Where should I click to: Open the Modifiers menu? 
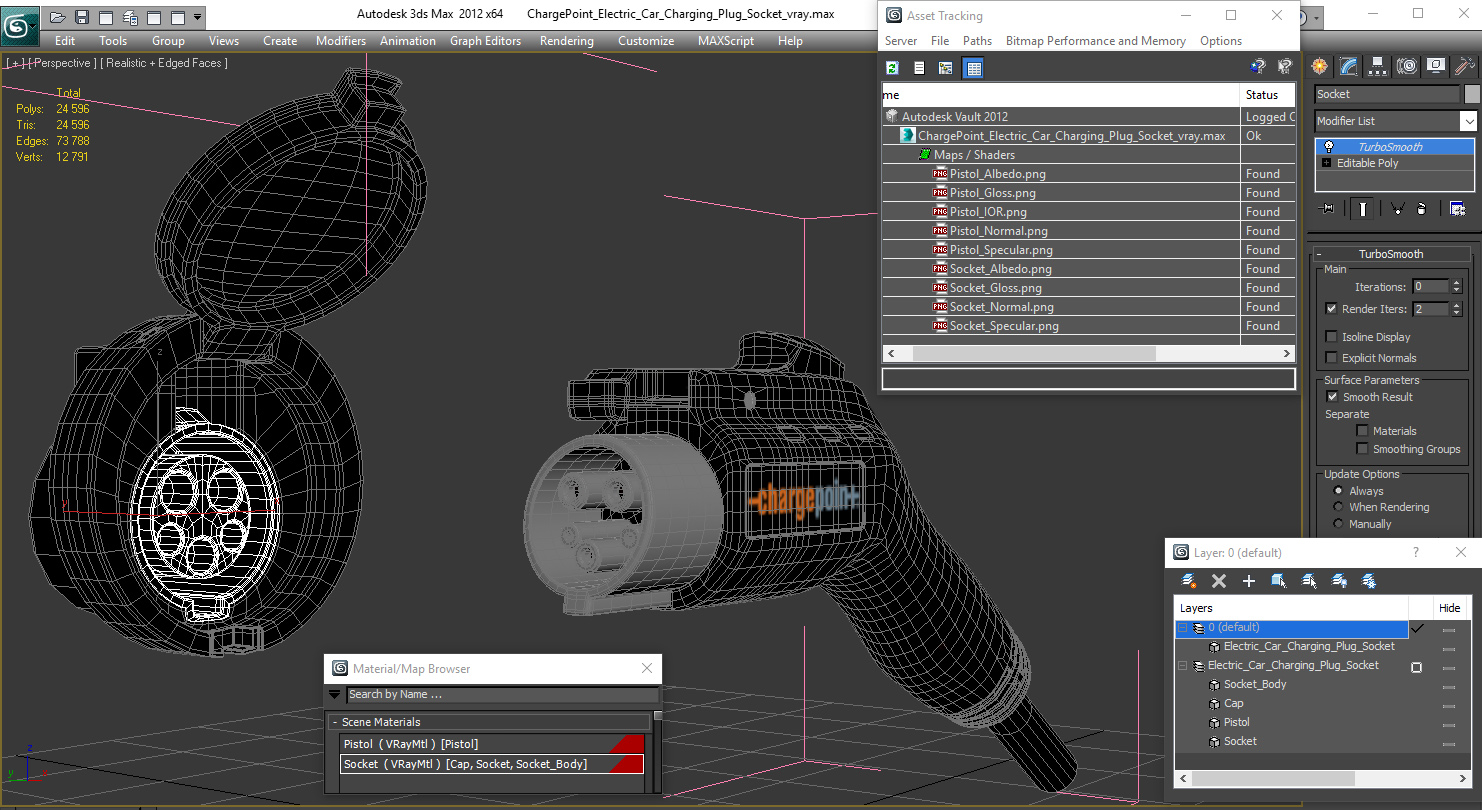341,41
